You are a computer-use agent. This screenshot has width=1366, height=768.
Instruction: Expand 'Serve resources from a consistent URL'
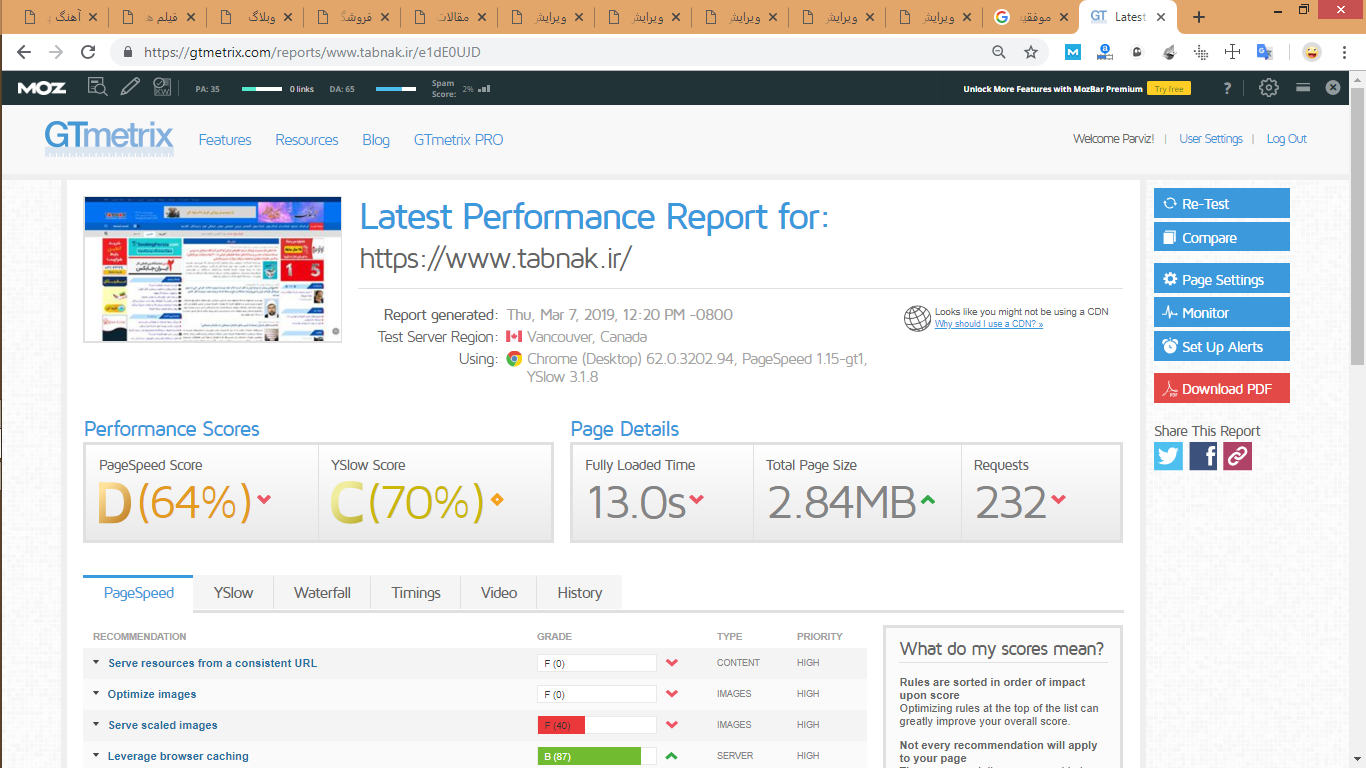(212, 663)
